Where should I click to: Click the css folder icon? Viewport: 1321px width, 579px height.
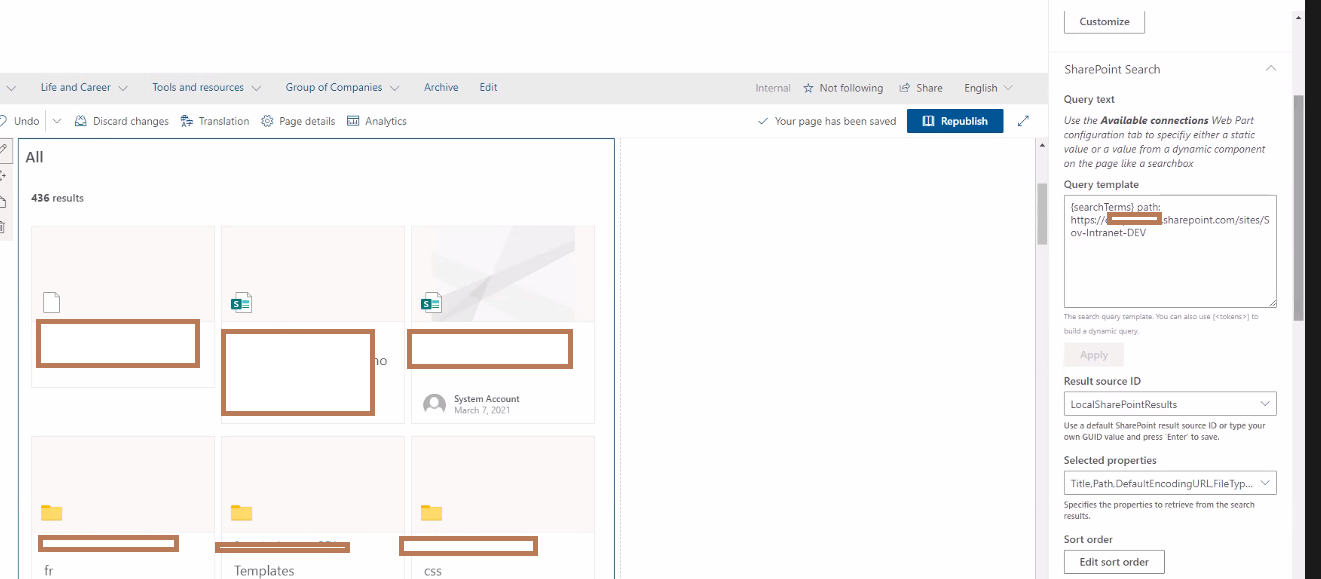[431, 513]
